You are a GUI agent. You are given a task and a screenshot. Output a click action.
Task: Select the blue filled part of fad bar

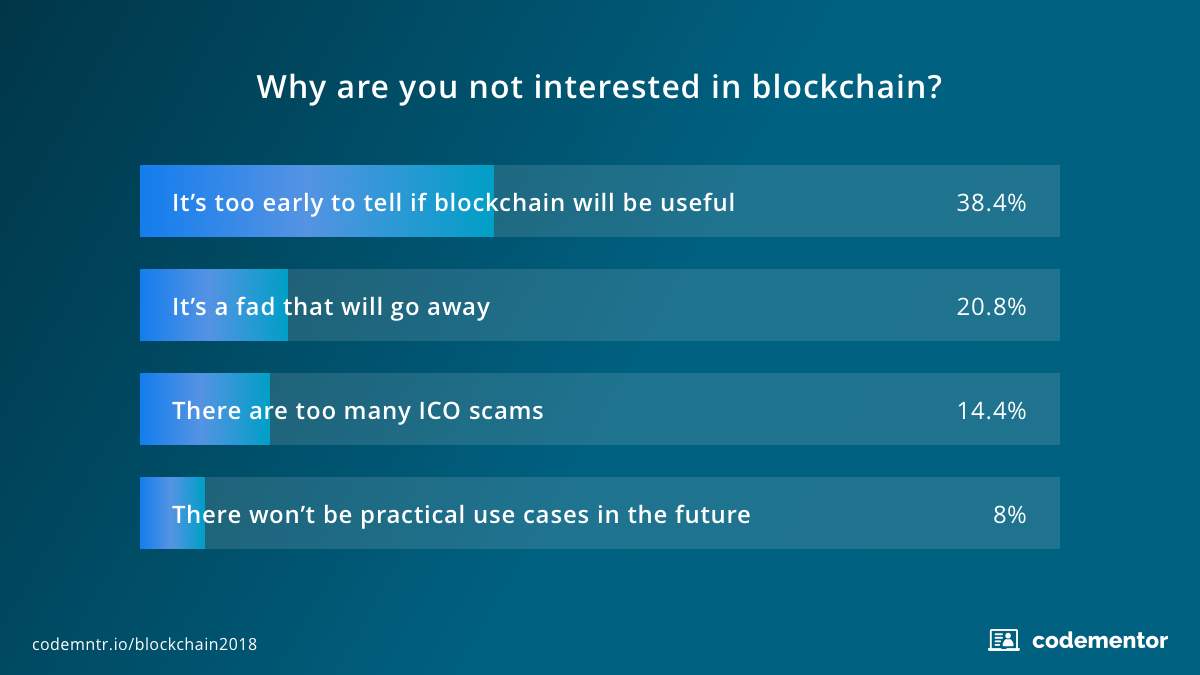coord(214,305)
